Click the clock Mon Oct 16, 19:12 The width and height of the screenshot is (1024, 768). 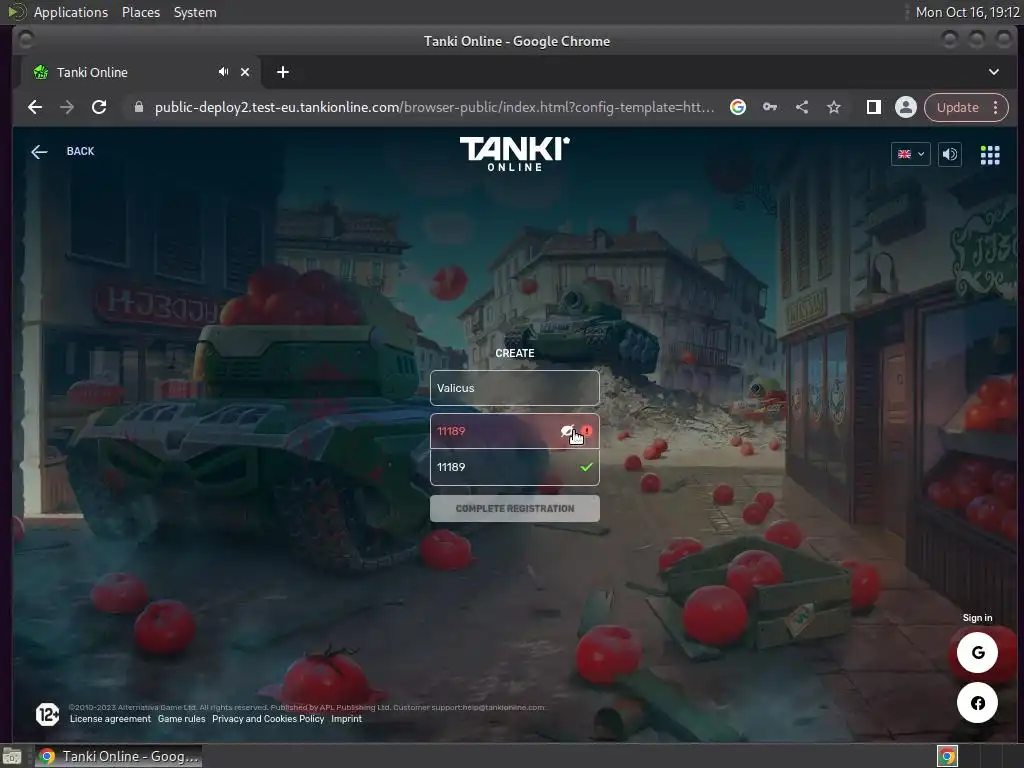point(967,12)
